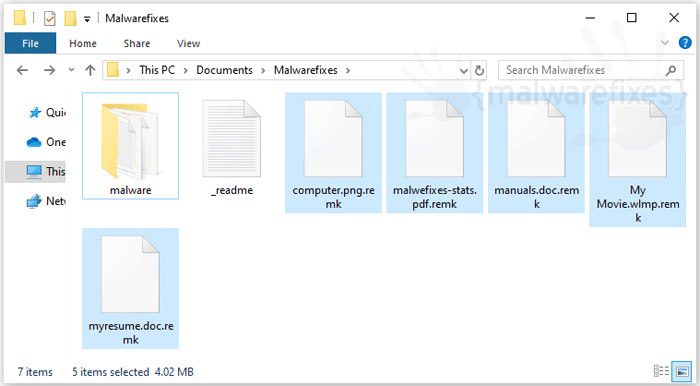
Task: Open OneDrive in navigation pane
Action: point(46,142)
